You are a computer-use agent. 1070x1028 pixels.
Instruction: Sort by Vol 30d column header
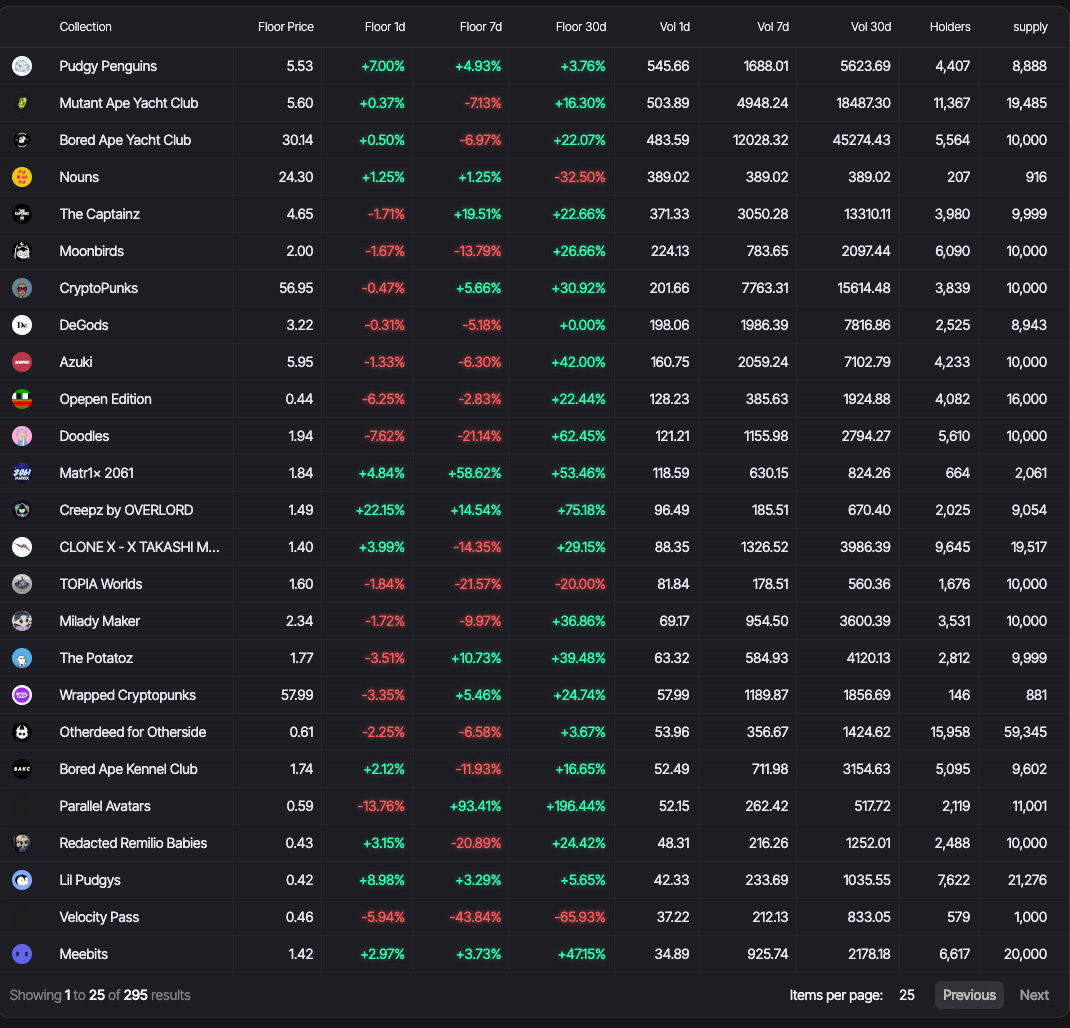point(871,27)
